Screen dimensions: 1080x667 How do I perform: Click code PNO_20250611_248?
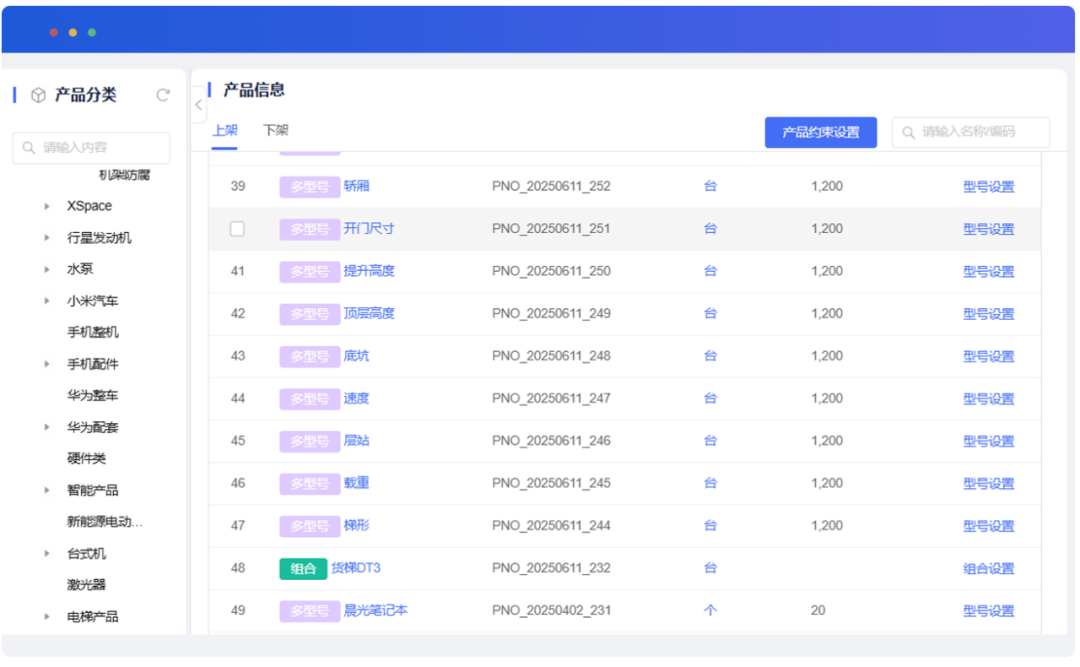[x=551, y=356]
